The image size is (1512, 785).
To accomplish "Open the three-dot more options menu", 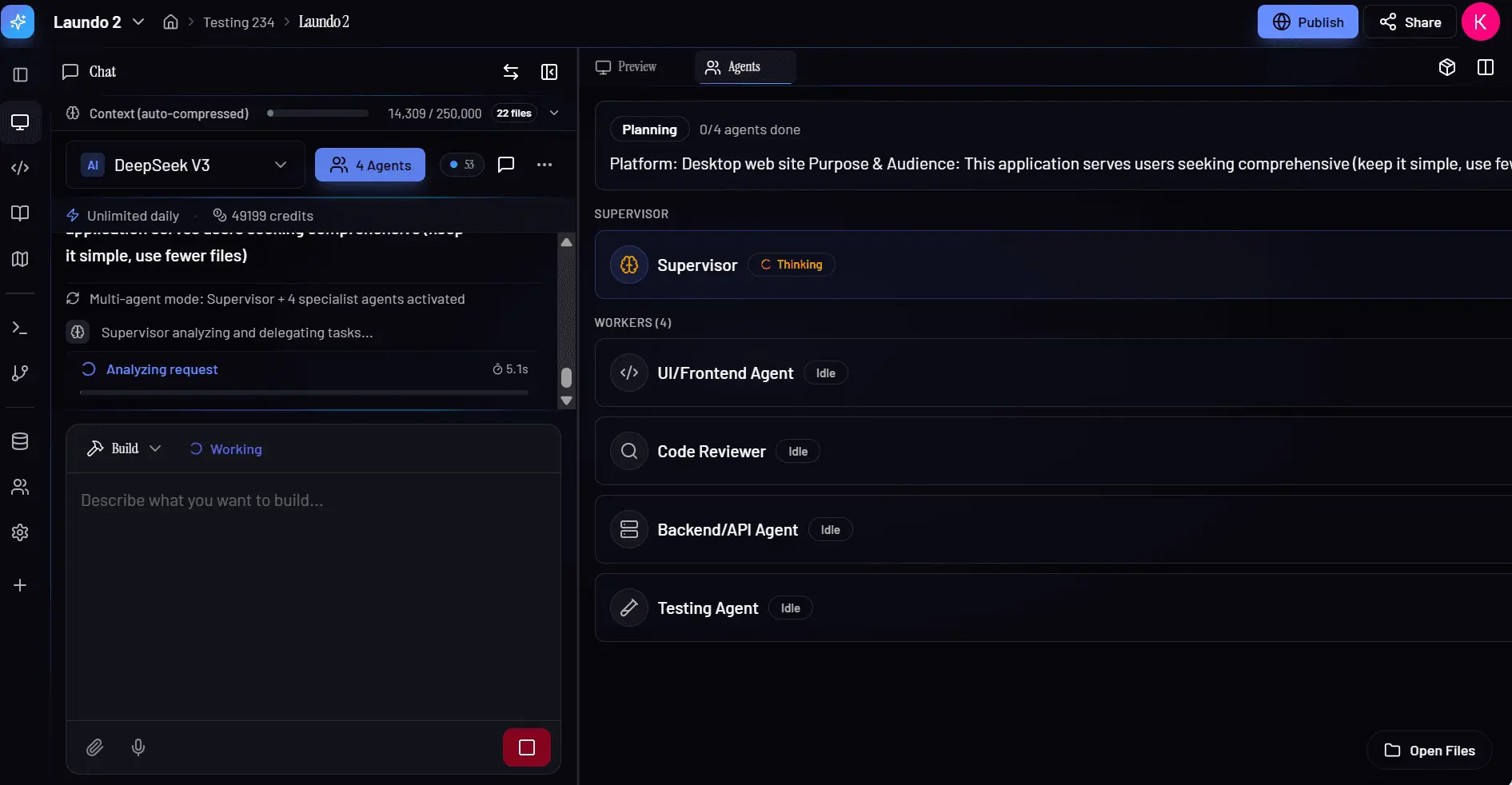I will tap(545, 165).
